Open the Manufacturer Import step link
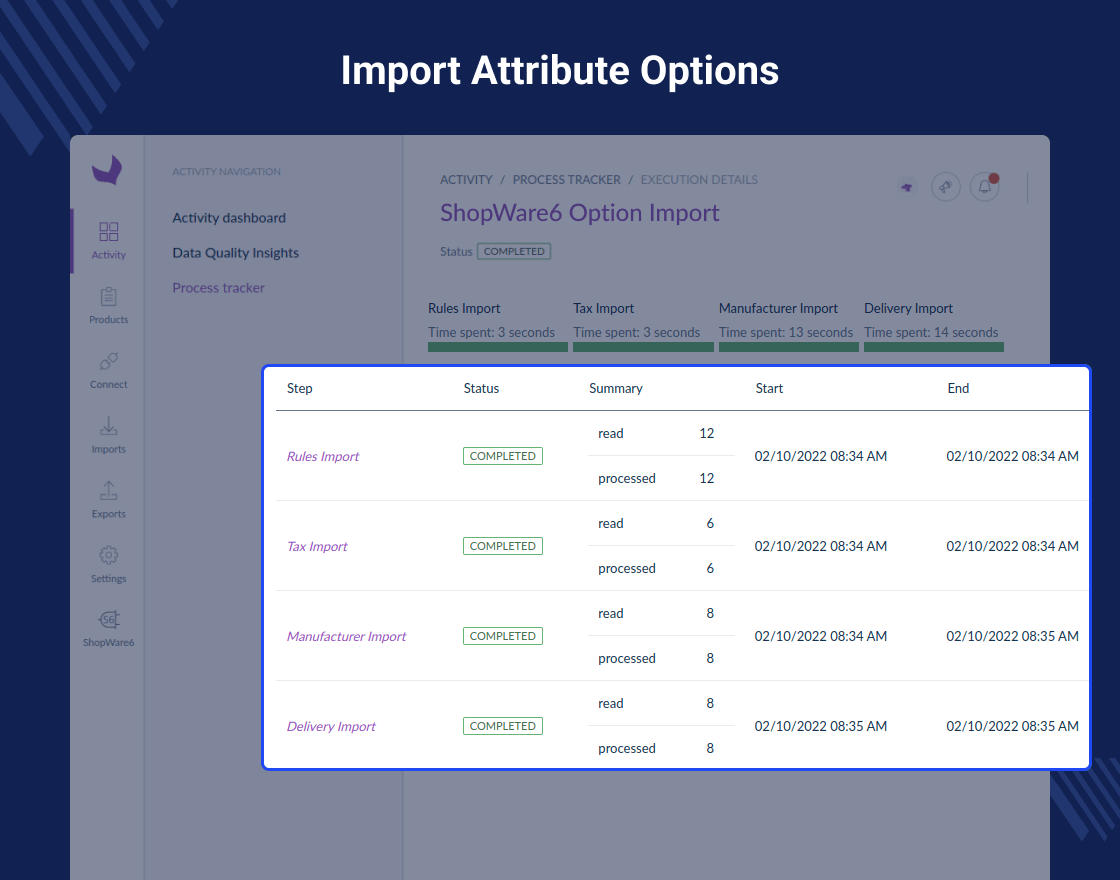Screen dimensions: 1120x880 [x=346, y=636]
